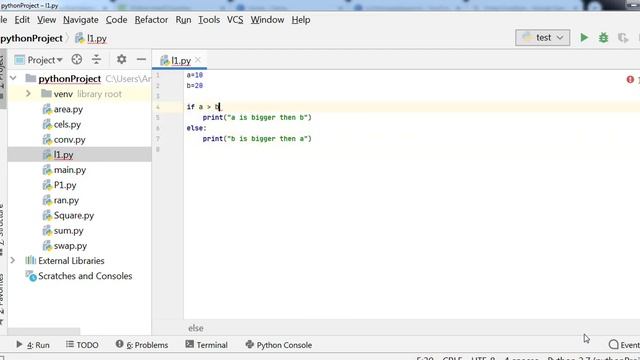
Task: Open the Code menu
Action: (x=116, y=20)
